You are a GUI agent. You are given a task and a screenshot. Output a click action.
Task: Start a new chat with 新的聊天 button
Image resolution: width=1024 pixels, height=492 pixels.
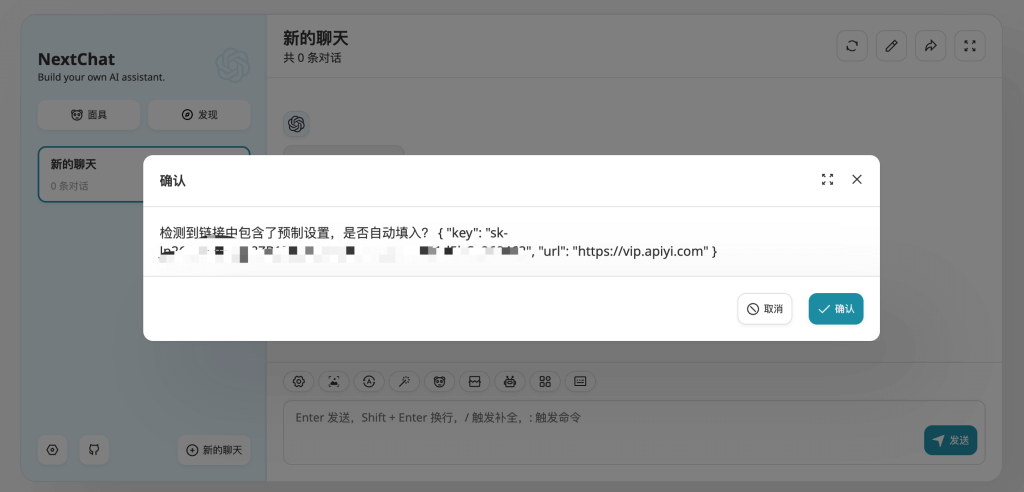tap(214, 450)
